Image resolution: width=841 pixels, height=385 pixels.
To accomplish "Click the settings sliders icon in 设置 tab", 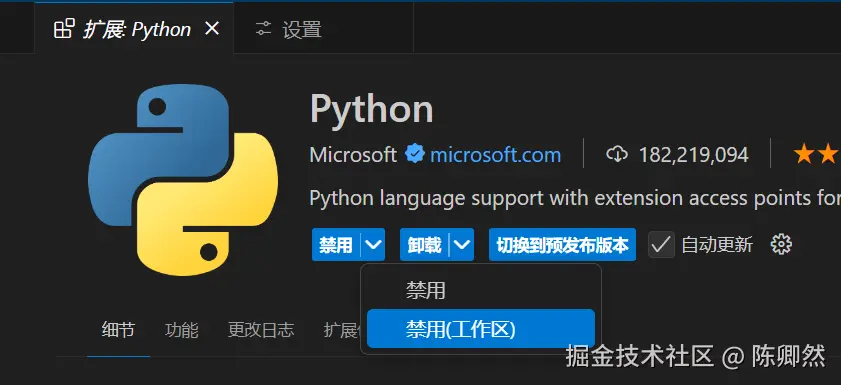I will 263,29.
